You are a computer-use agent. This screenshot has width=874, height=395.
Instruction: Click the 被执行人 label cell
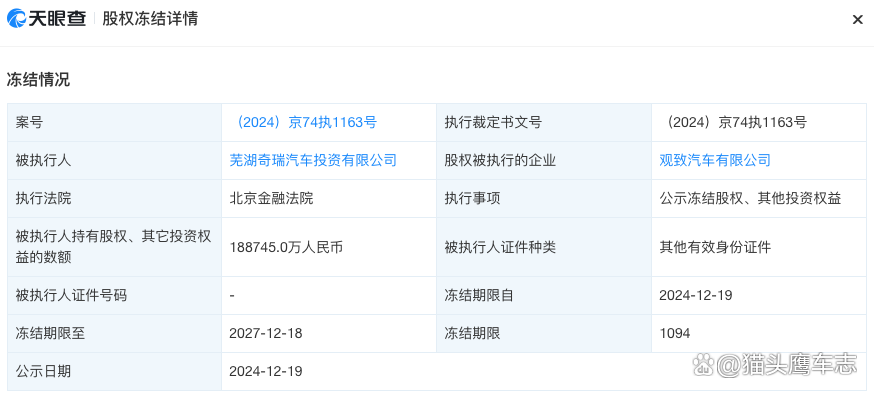pyautogui.click(x=114, y=160)
